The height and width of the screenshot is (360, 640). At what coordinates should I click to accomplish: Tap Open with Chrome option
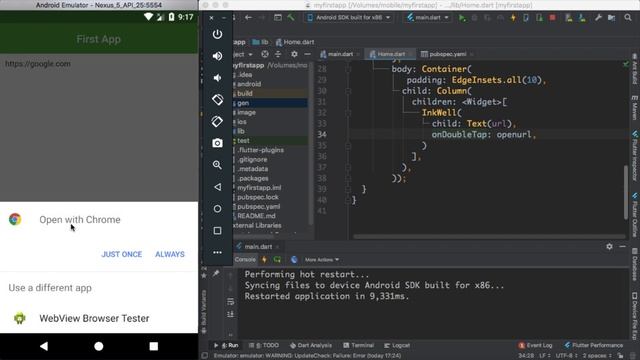99,220
